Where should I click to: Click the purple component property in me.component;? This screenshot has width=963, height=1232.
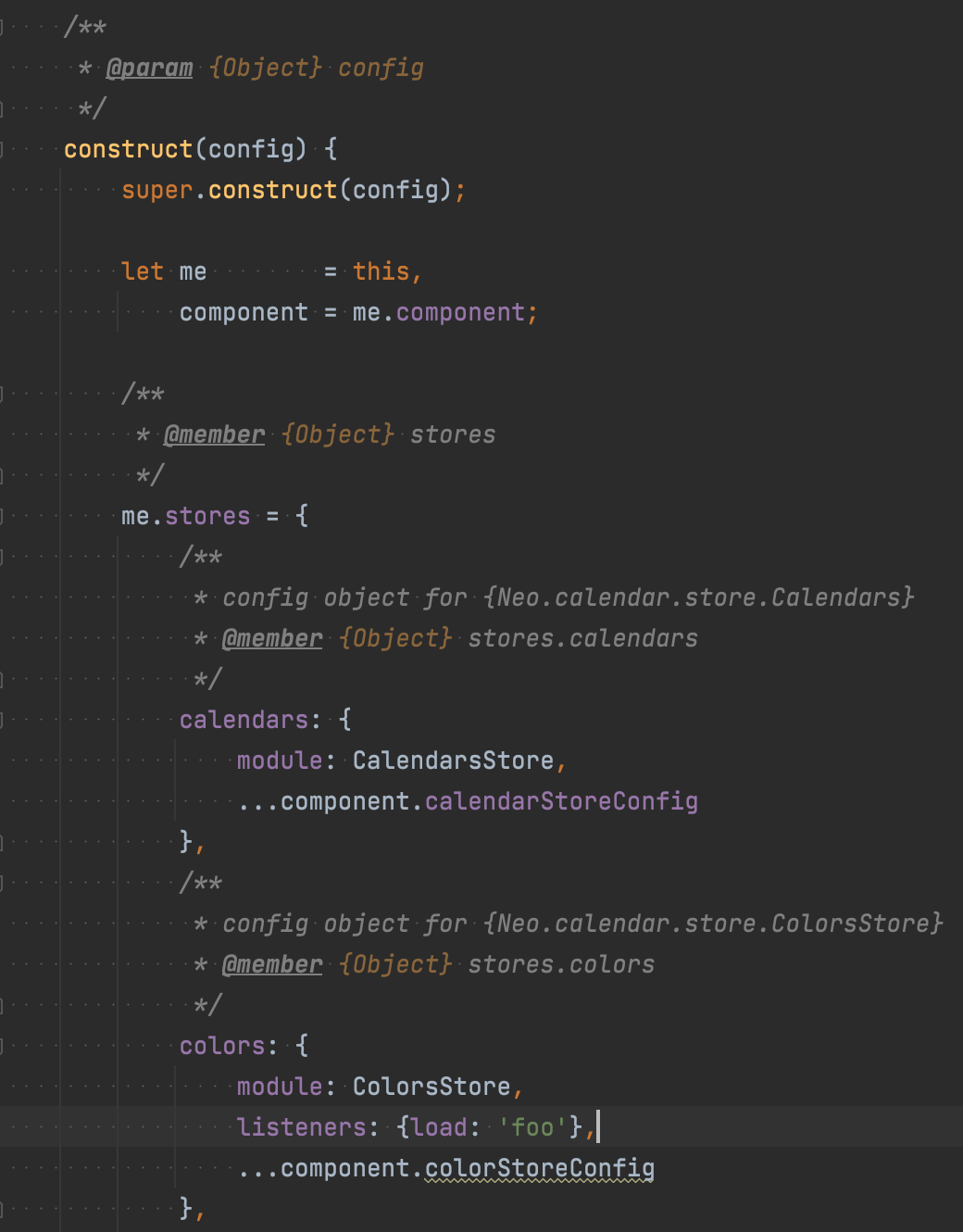(x=460, y=312)
